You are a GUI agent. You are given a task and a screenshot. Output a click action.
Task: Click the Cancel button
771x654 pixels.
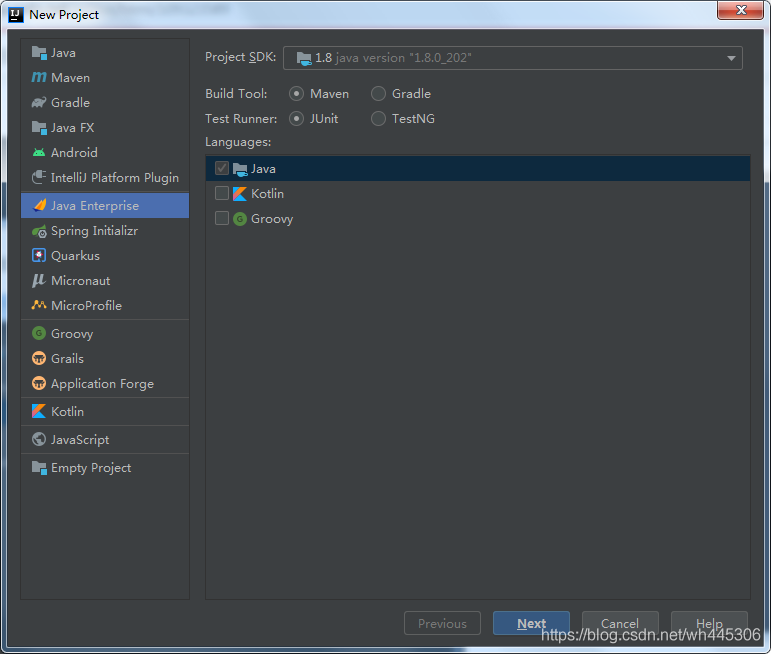(x=620, y=623)
